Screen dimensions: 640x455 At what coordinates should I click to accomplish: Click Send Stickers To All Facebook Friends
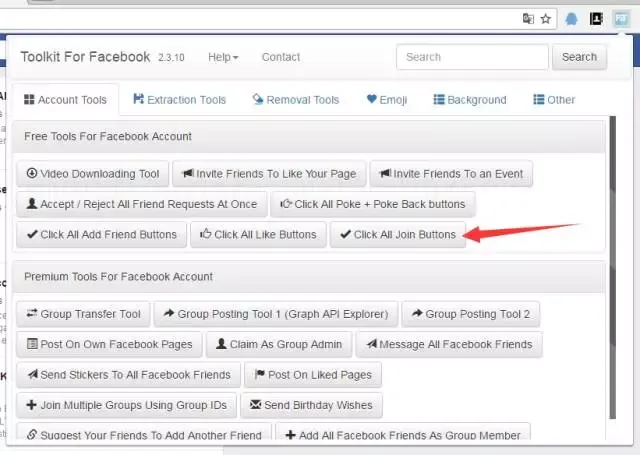coord(129,375)
